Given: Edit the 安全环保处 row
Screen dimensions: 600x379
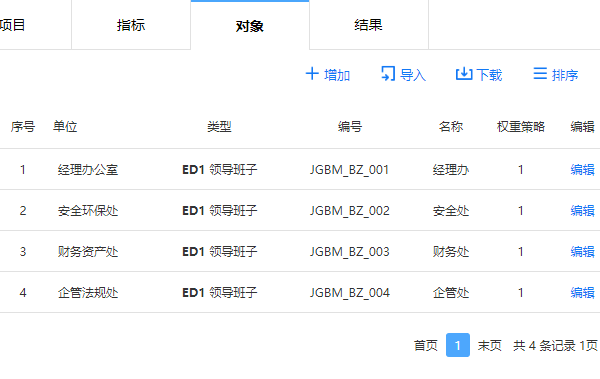Looking at the screenshot, I should point(582,210).
